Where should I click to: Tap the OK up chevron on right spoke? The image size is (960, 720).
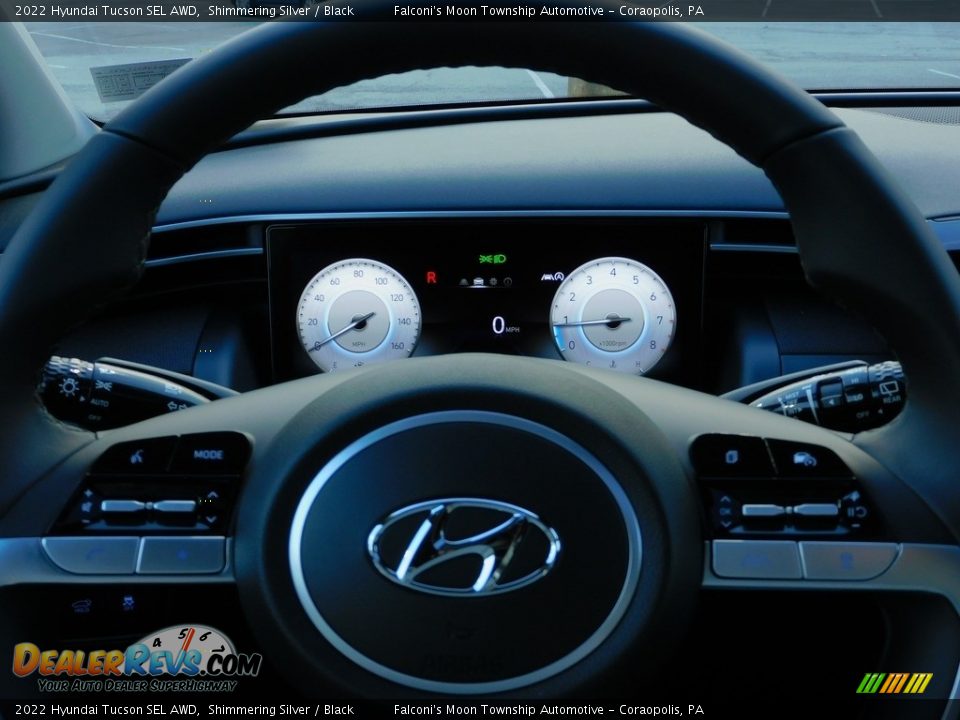click(x=726, y=499)
